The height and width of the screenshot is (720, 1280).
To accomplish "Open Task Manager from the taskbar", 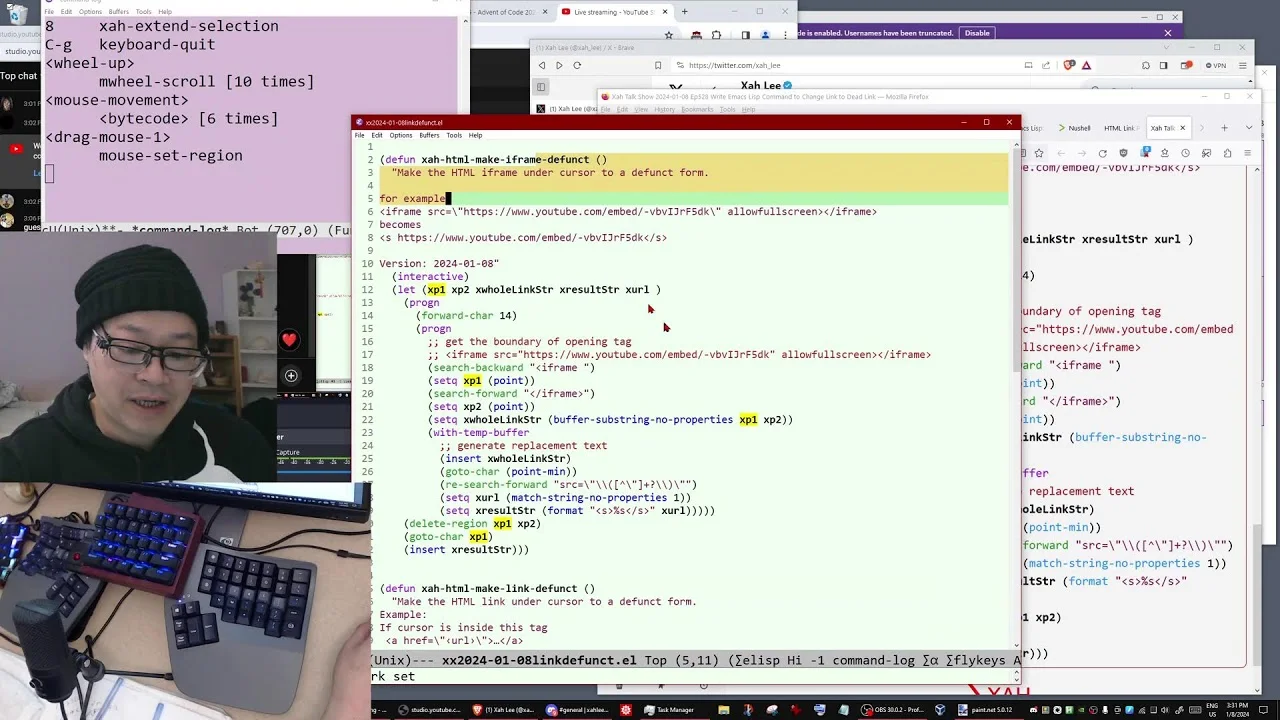I will pos(668,710).
